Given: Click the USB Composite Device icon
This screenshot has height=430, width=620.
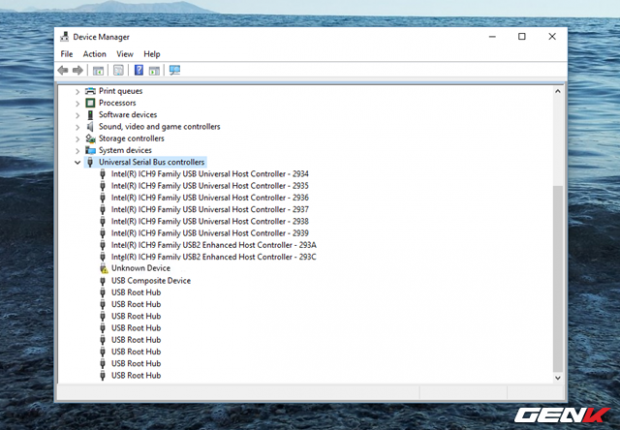Looking at the screenshot, I should [103, 281].
